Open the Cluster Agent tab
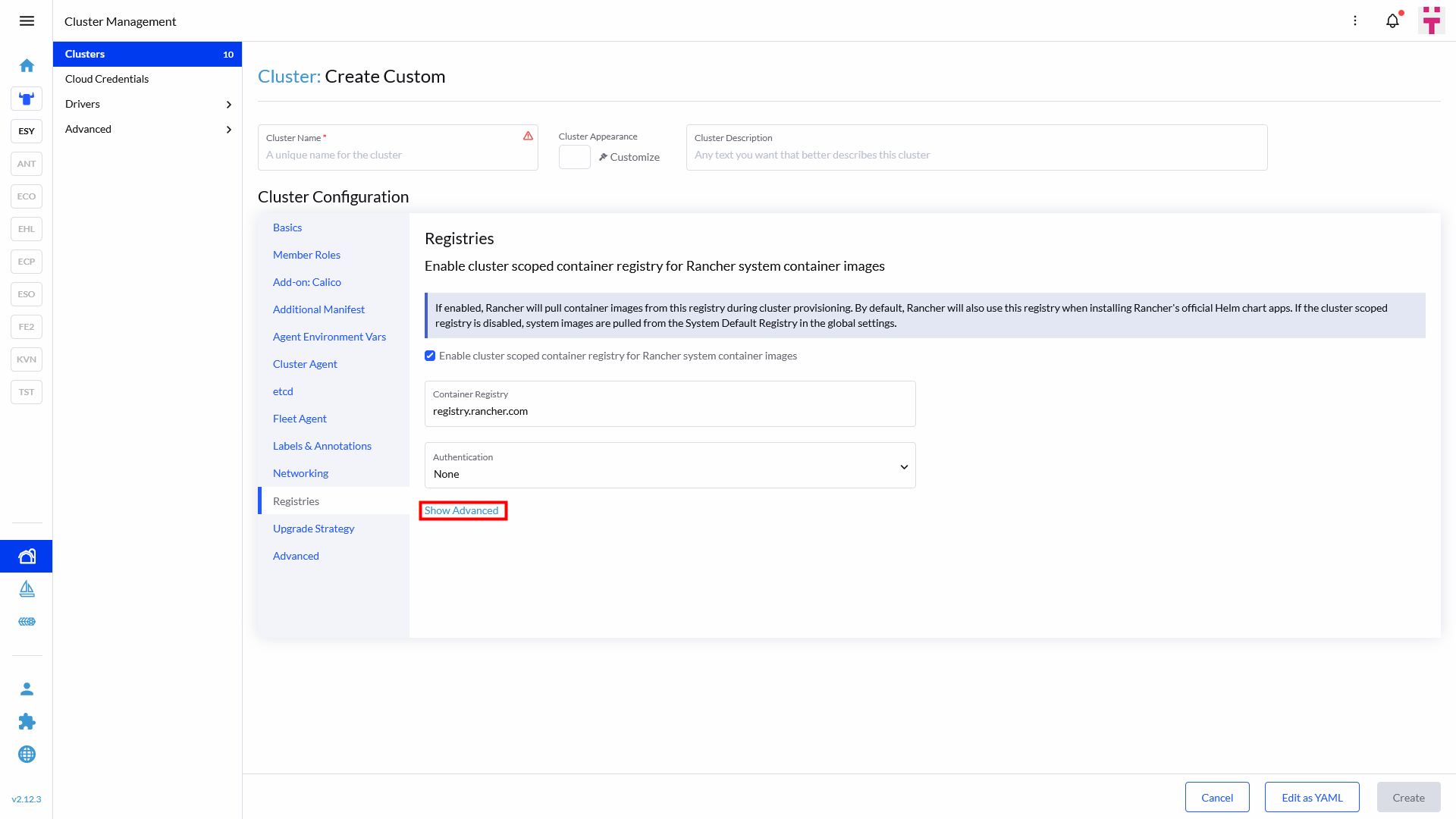The height and width of the screenshot is (819, 1456). [x=305, y=364]
